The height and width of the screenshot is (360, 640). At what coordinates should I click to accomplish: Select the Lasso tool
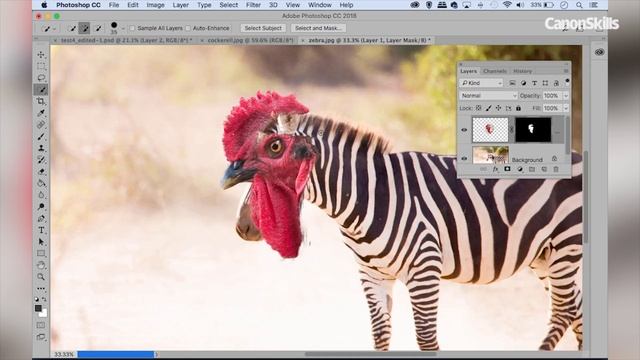[x=41, y=78]
